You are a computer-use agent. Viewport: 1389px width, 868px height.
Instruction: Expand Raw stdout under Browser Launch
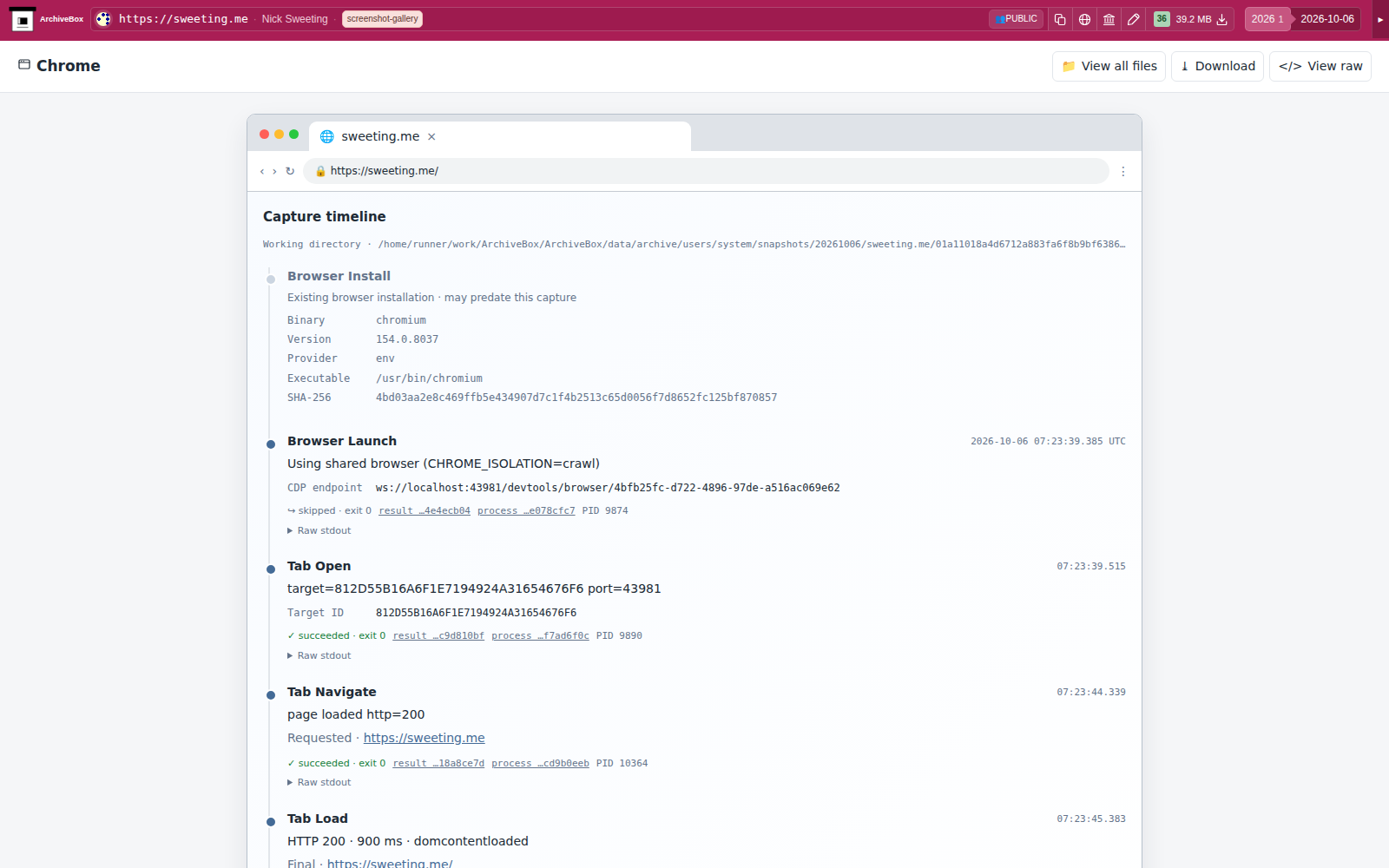(x=319, y=530)
